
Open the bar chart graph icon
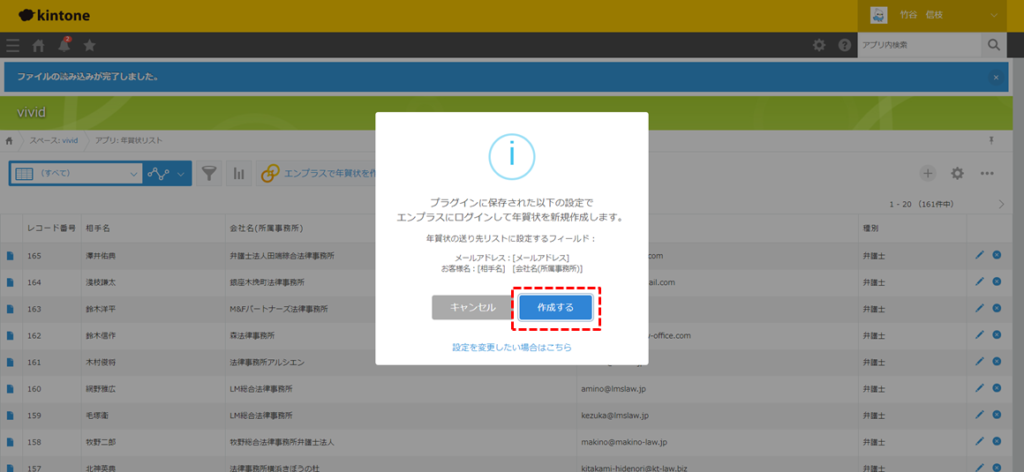[x=239, y=173]
